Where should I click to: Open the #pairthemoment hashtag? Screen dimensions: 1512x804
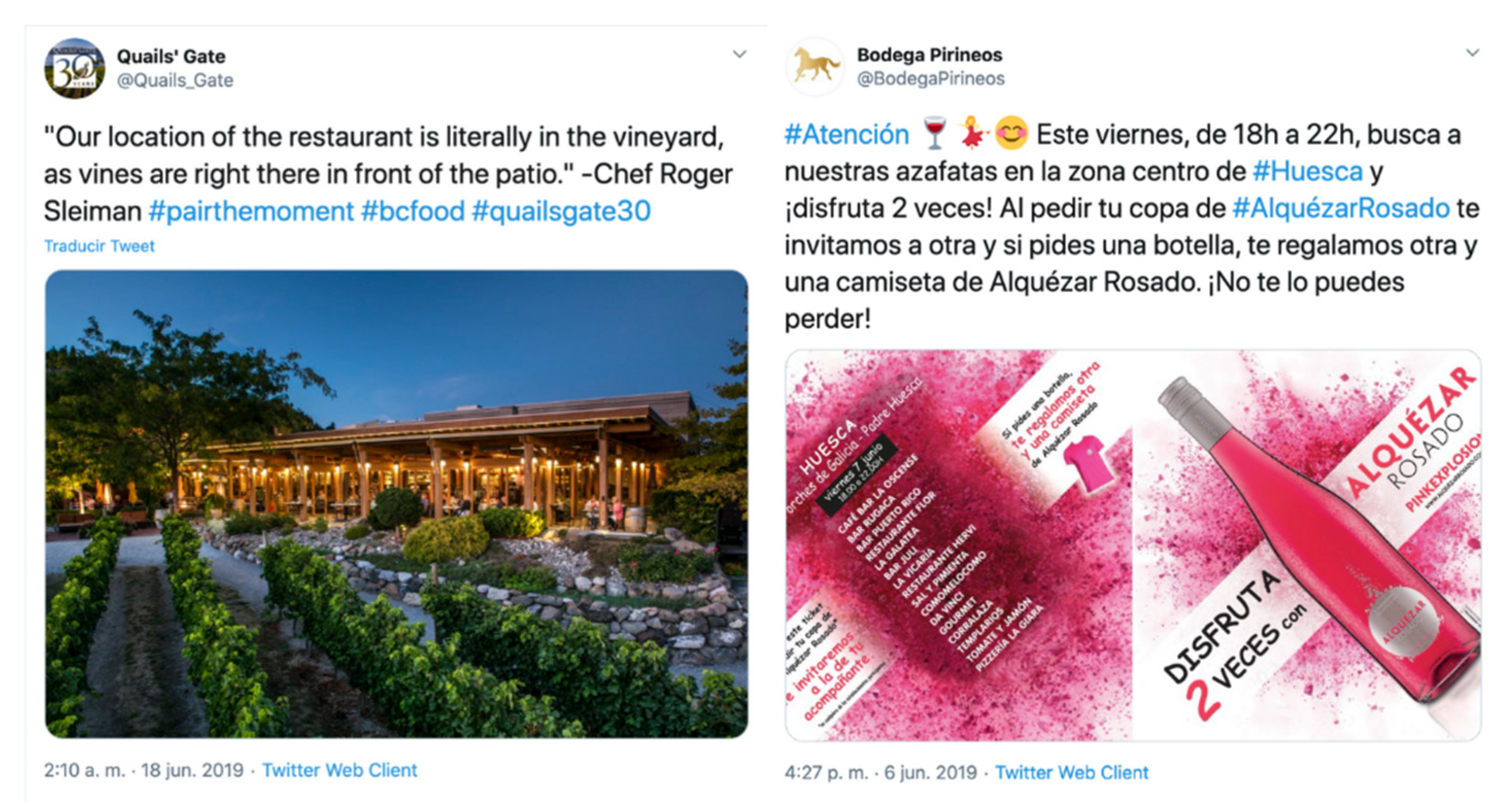251,211
